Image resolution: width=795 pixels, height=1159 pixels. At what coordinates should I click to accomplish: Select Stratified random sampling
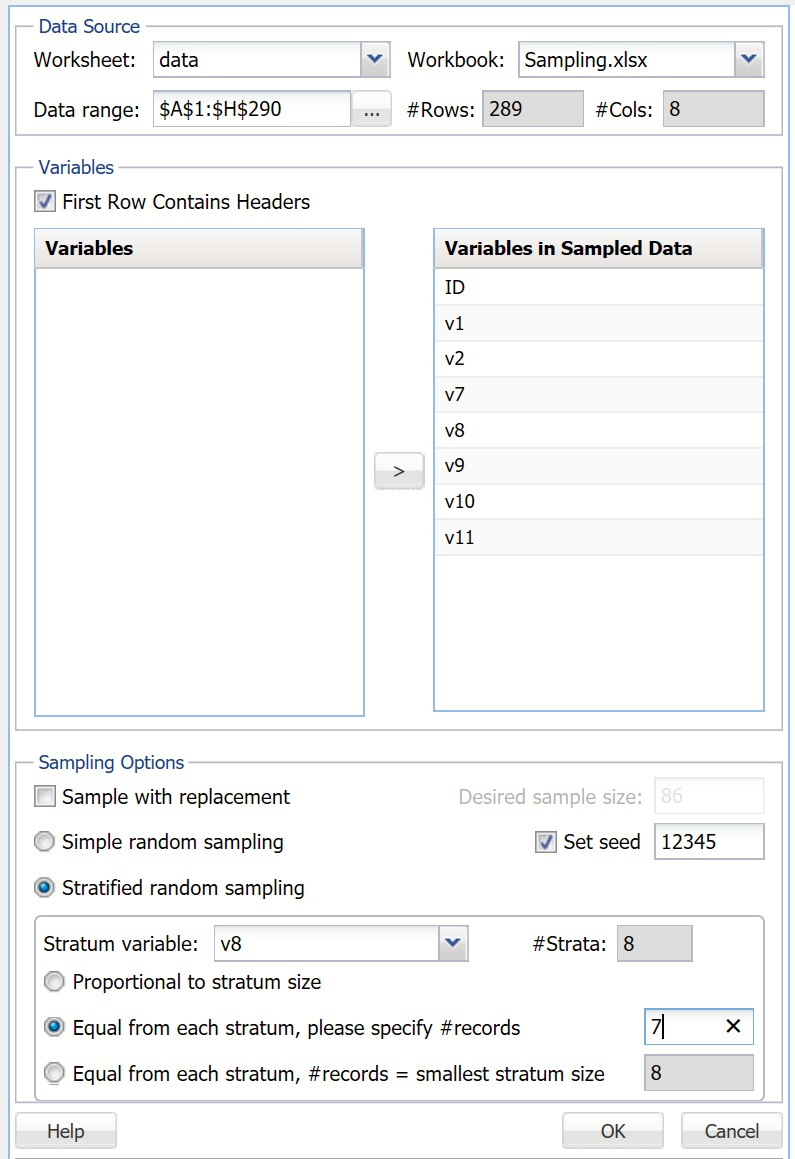[43, 887]
